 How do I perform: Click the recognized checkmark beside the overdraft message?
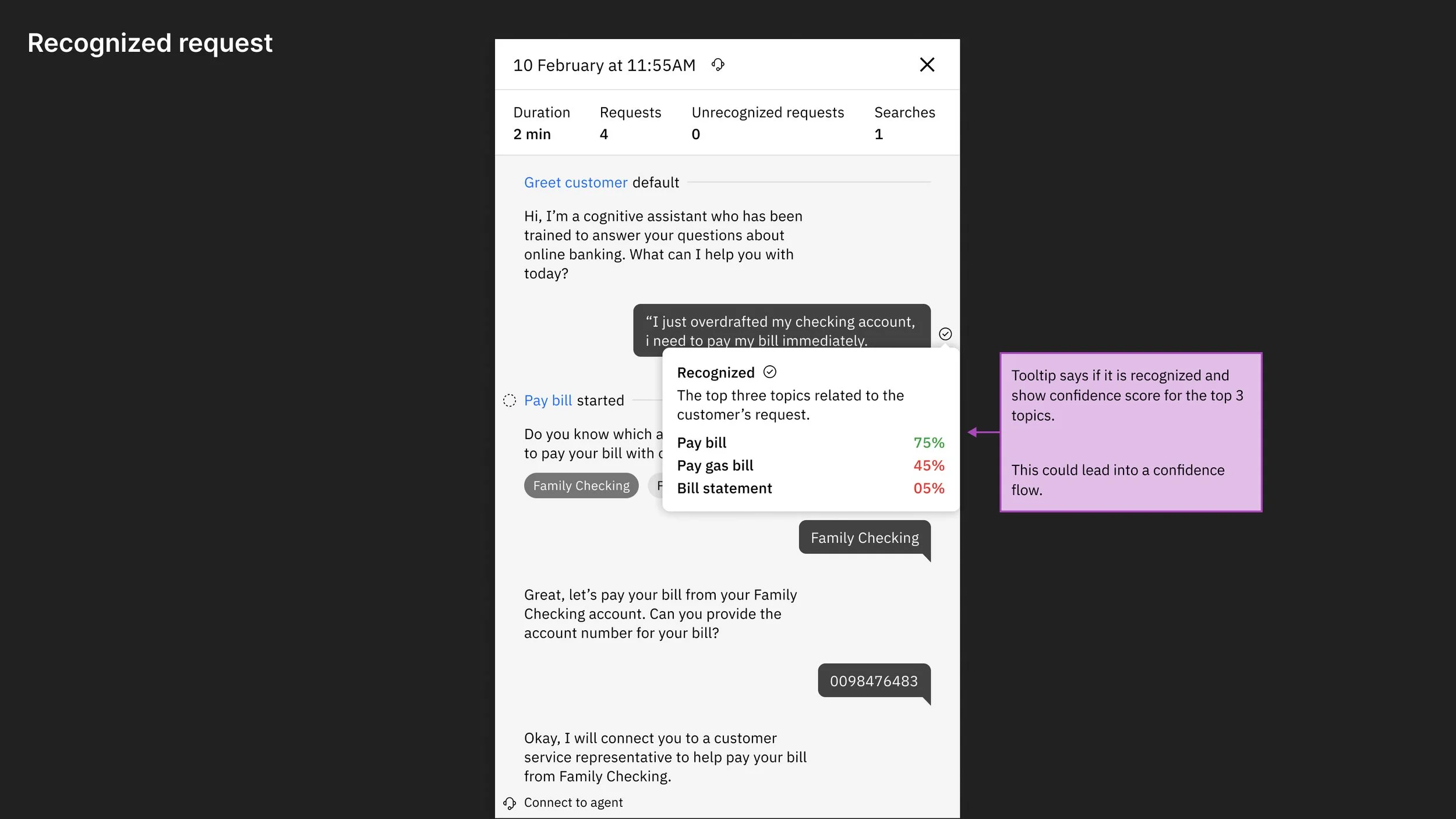(945, 334)
